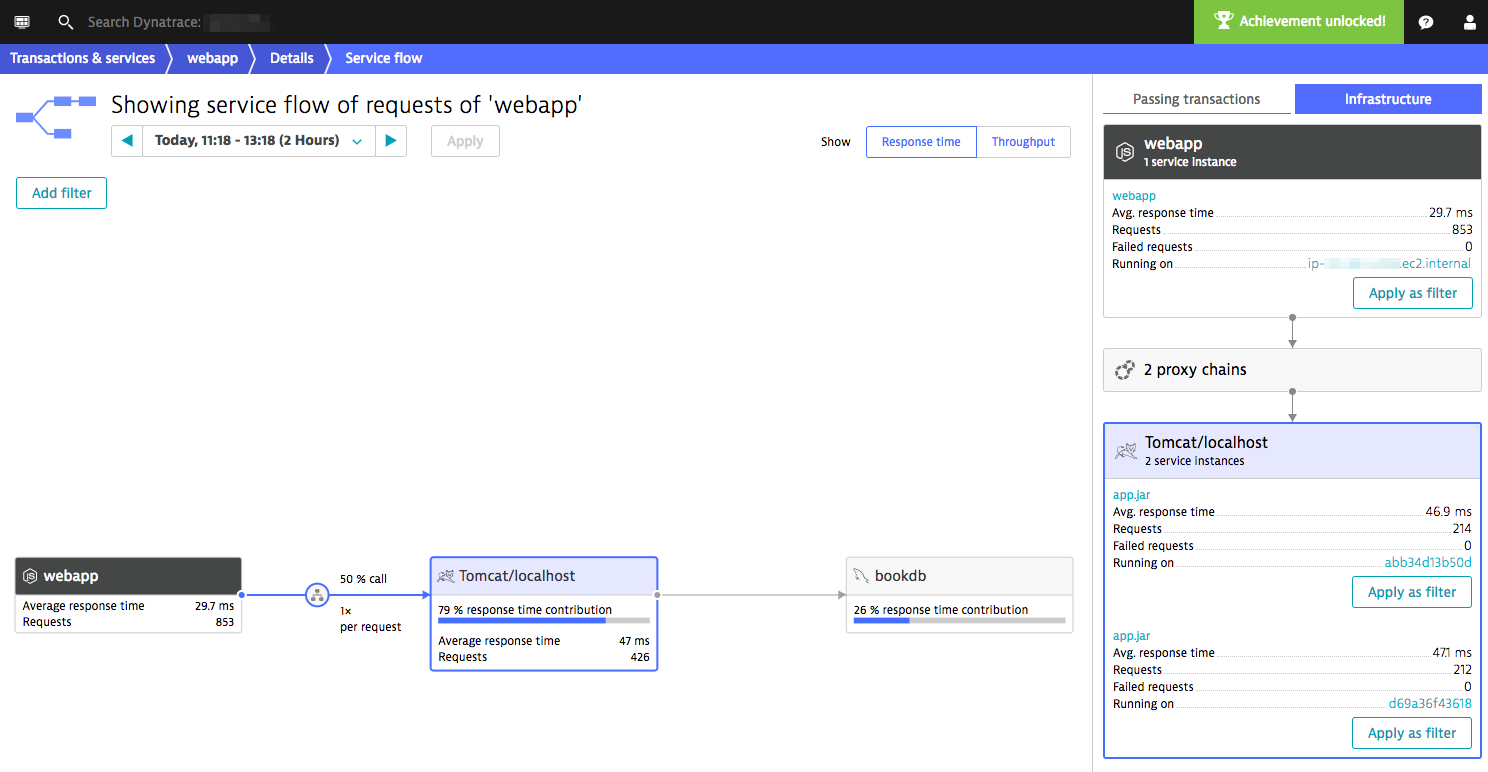Open the Dynatrace navigation menu icon
The image size is (1488, 772).
22,22
